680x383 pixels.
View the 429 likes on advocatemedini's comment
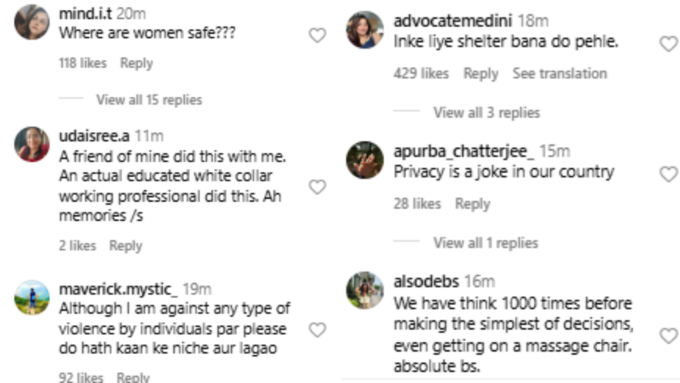click(421, 74)
